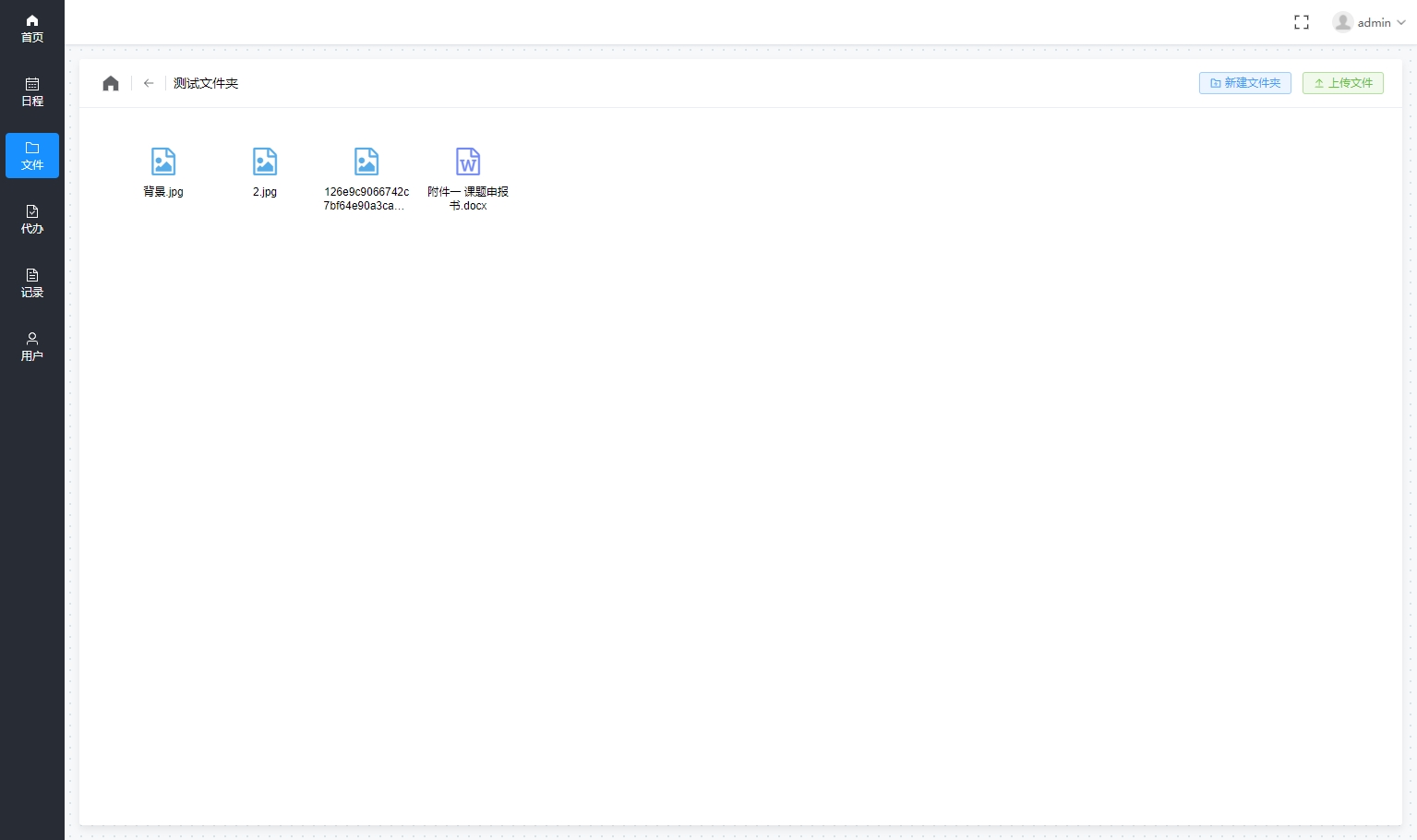Select the 126e9c9066742c image file icon

pyautogui.click(x=366, y=162)
